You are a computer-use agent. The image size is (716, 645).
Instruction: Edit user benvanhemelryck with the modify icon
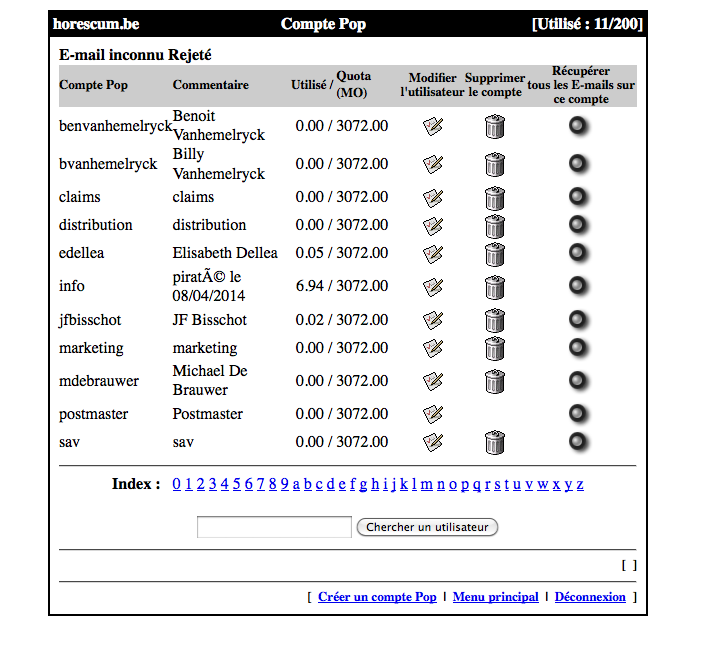coord(432,126)
